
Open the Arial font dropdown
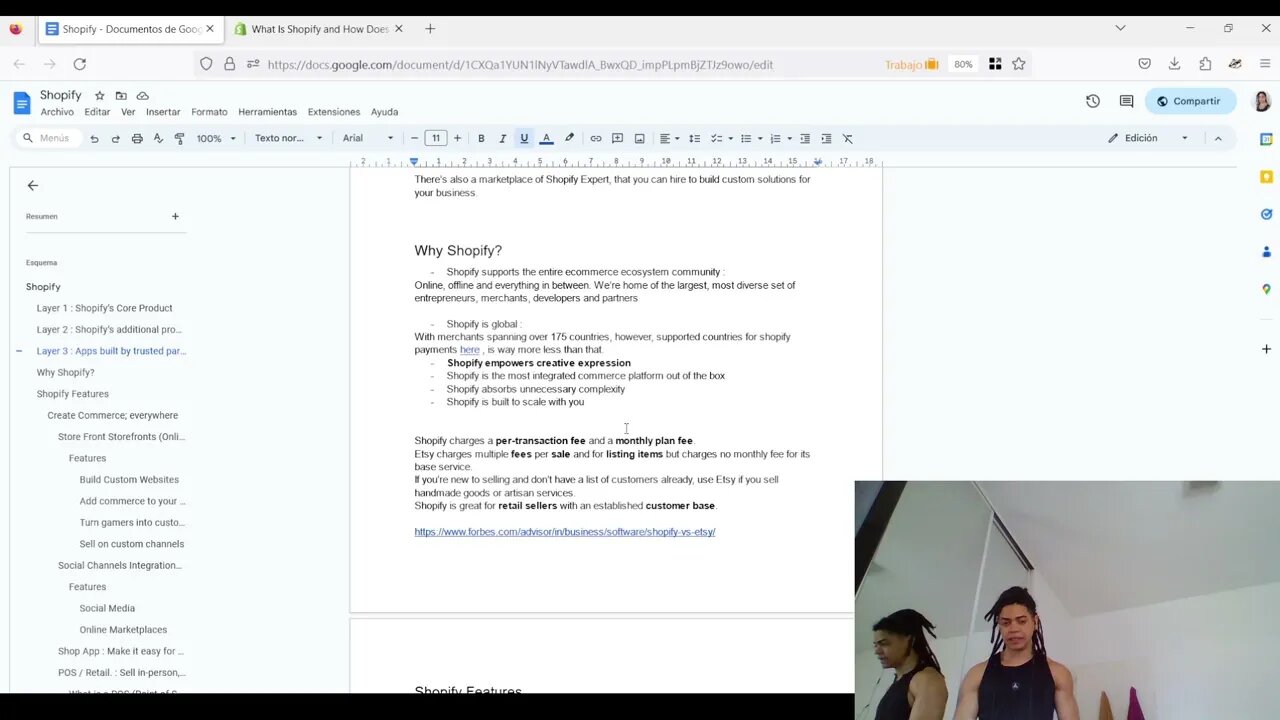tap(367, 138)
